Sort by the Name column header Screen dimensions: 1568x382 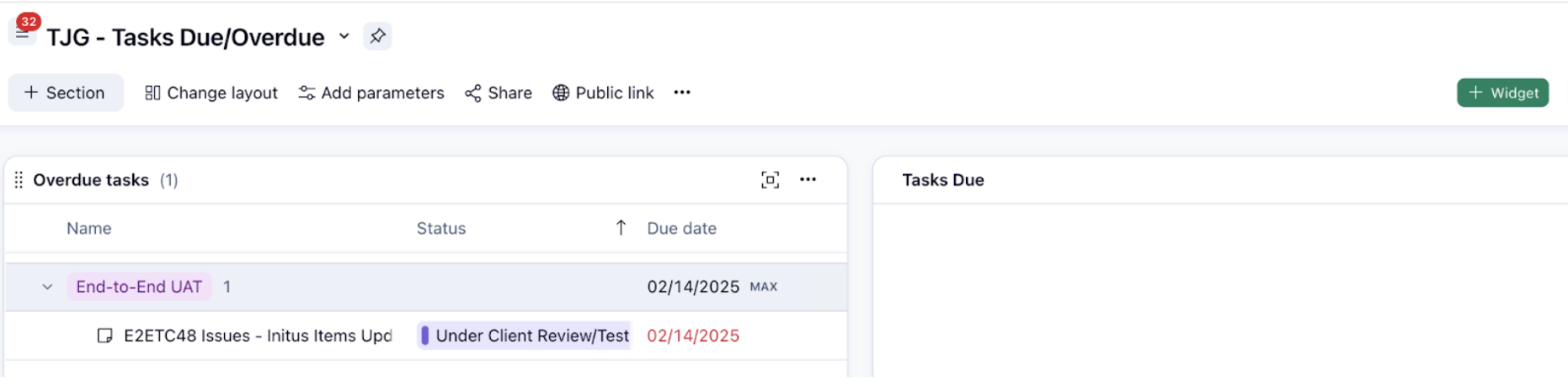pyautogui.click(x=89, y=228)
